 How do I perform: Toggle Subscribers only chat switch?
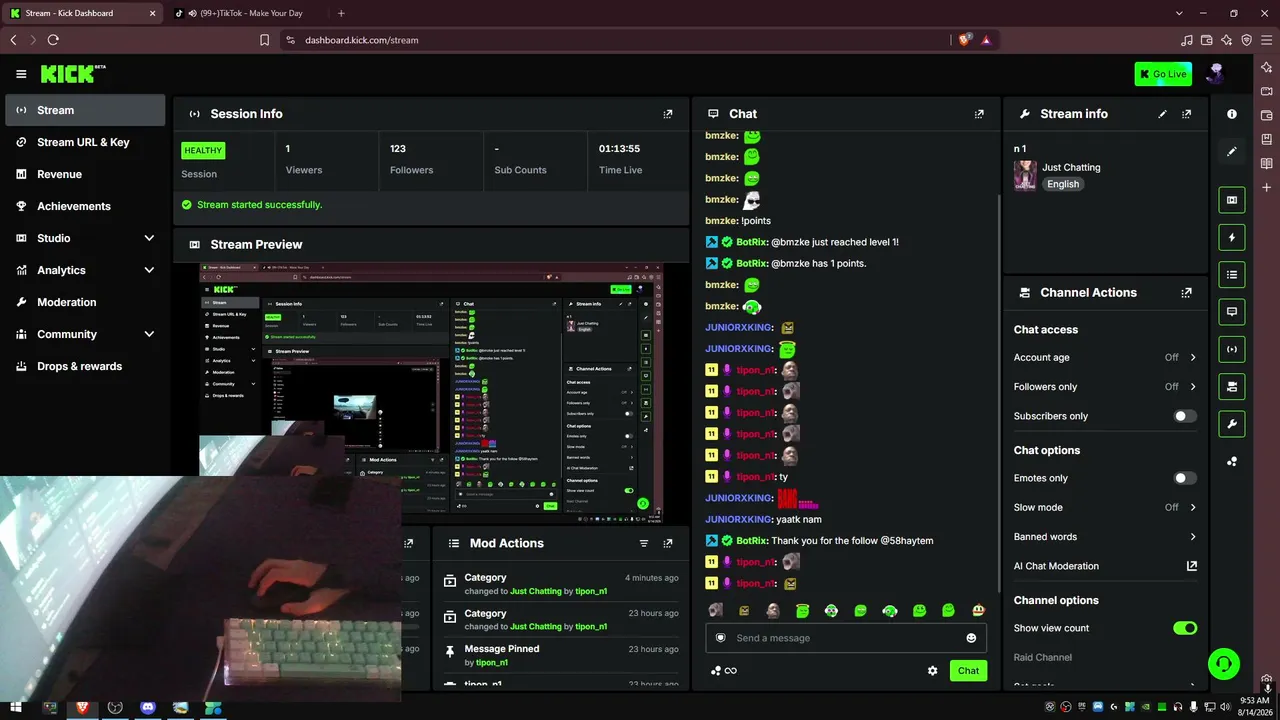pyautogui.click(x=1185, y=416)
